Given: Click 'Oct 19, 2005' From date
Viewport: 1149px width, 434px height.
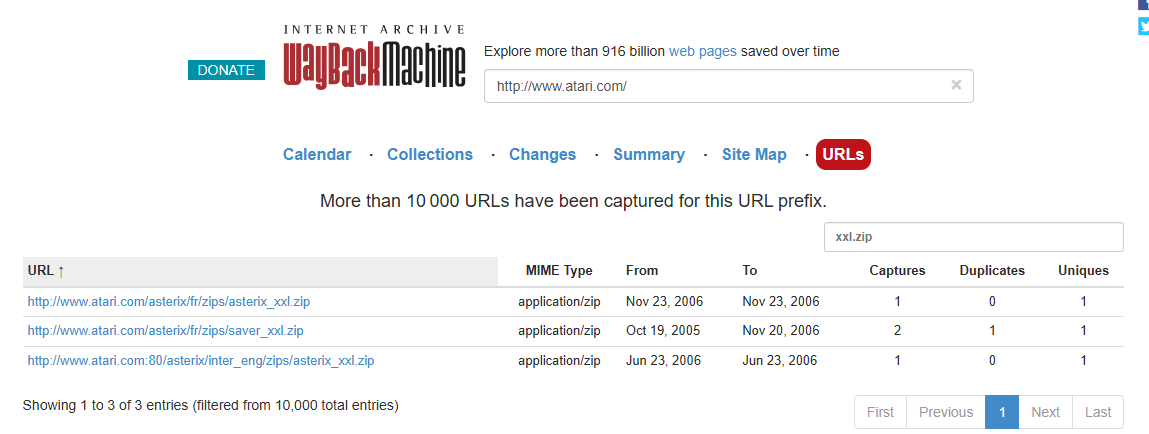Looking at the screenshot, I should pyautogui.click(x=663, y=331).
